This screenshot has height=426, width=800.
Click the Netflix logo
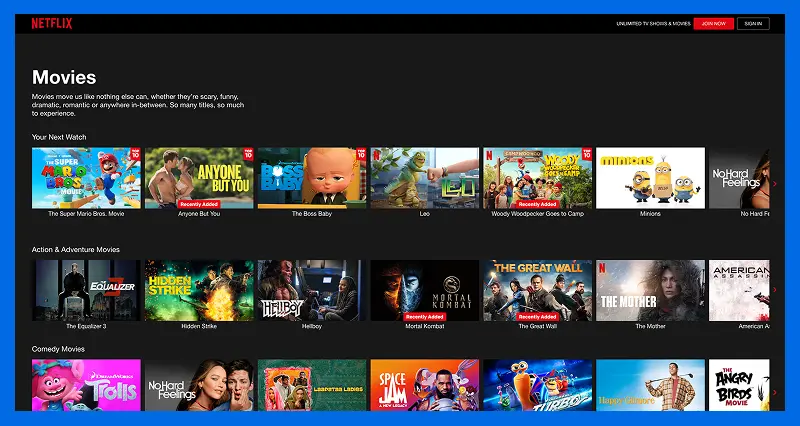point(52,23)
